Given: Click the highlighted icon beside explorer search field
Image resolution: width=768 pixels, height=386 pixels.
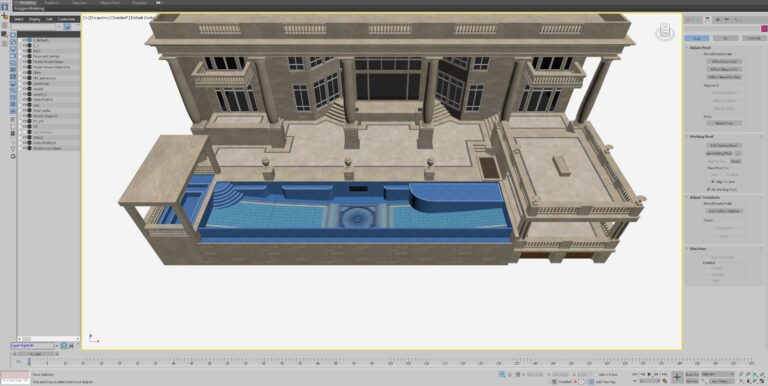Looking at the screenshot, I should tap(68, 26).
